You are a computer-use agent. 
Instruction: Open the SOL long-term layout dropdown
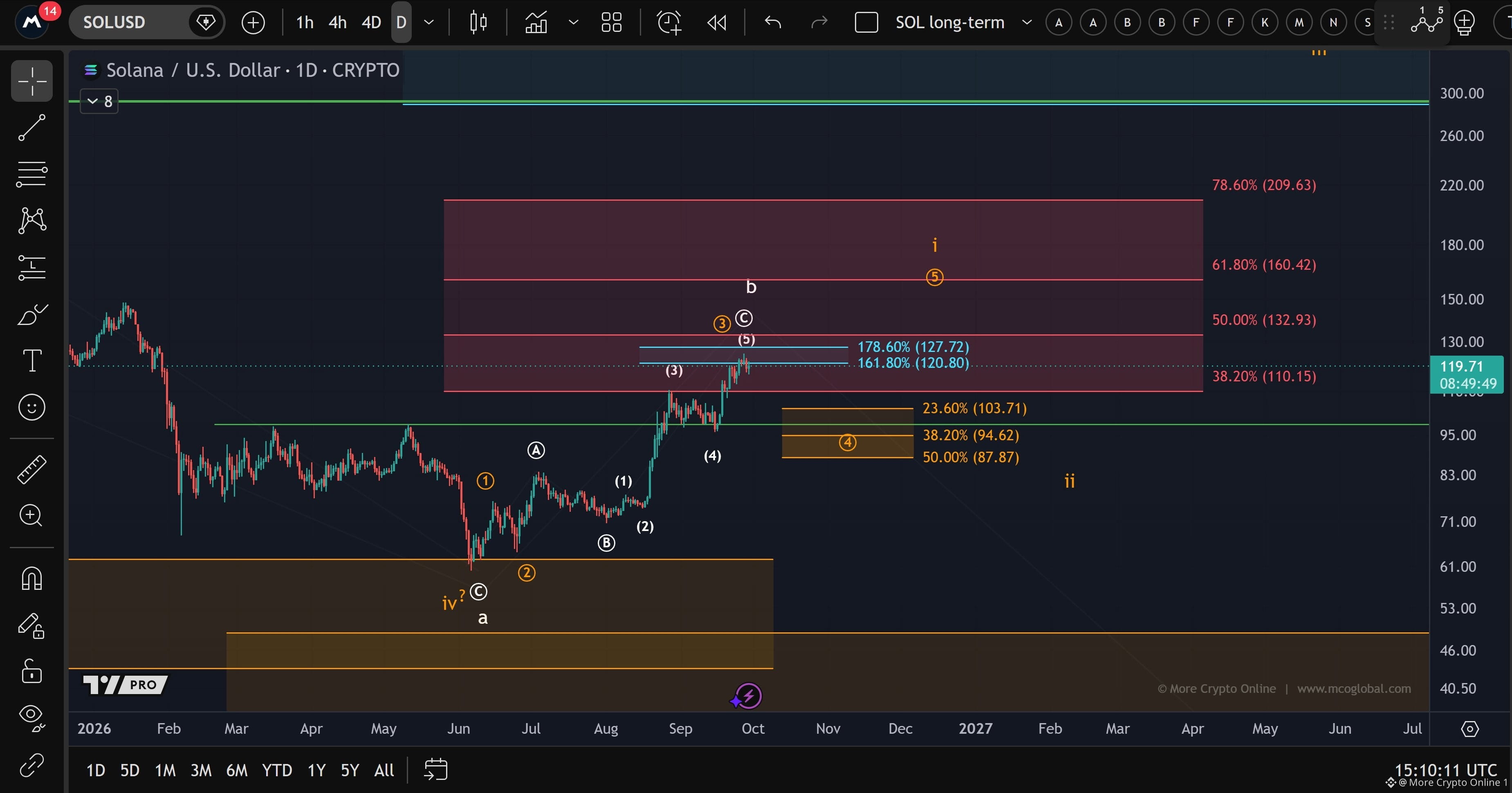pyautogui.click(x=1027, y=22)
